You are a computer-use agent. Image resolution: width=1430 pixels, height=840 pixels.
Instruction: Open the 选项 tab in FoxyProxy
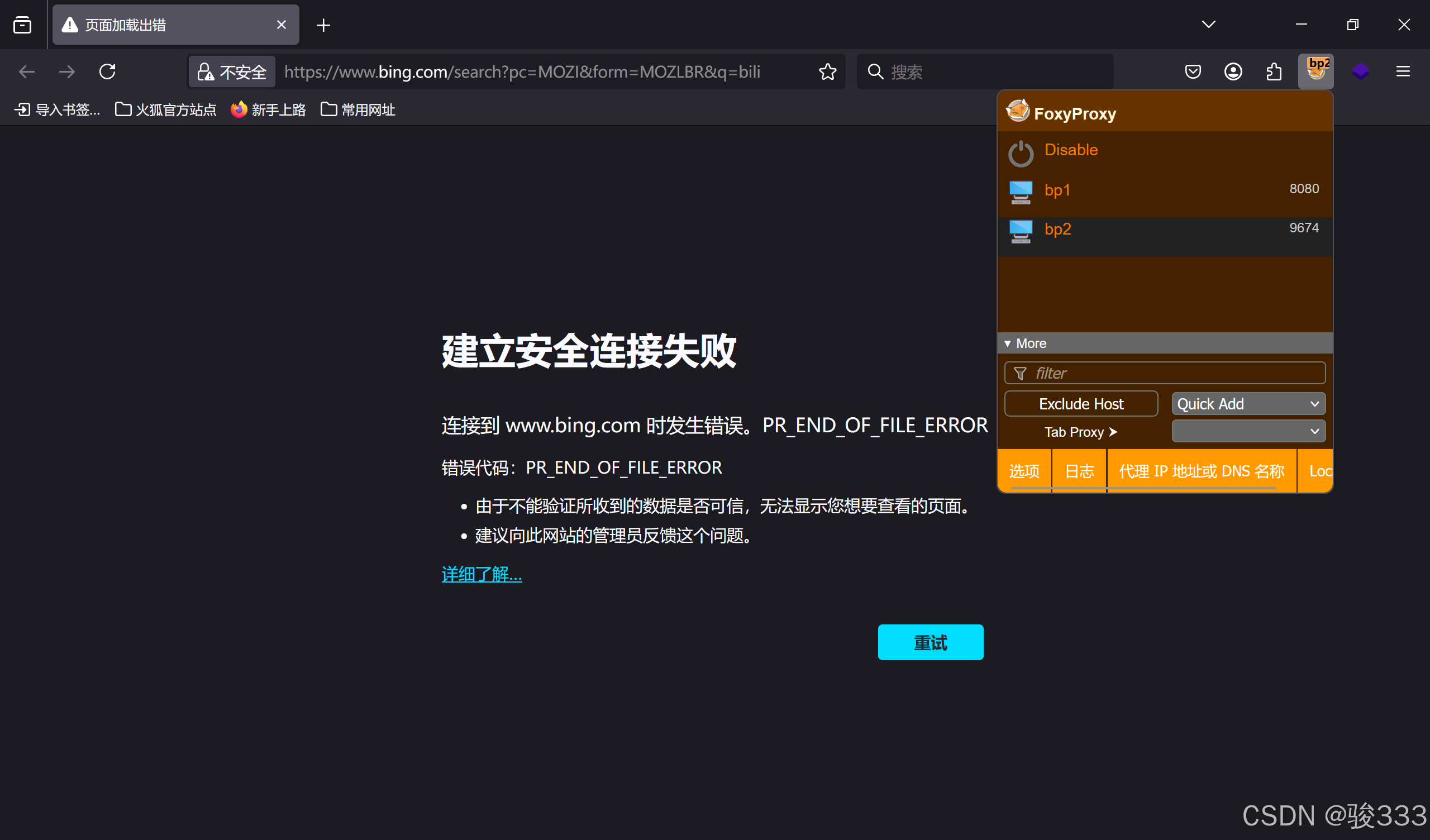(1024, 471)
